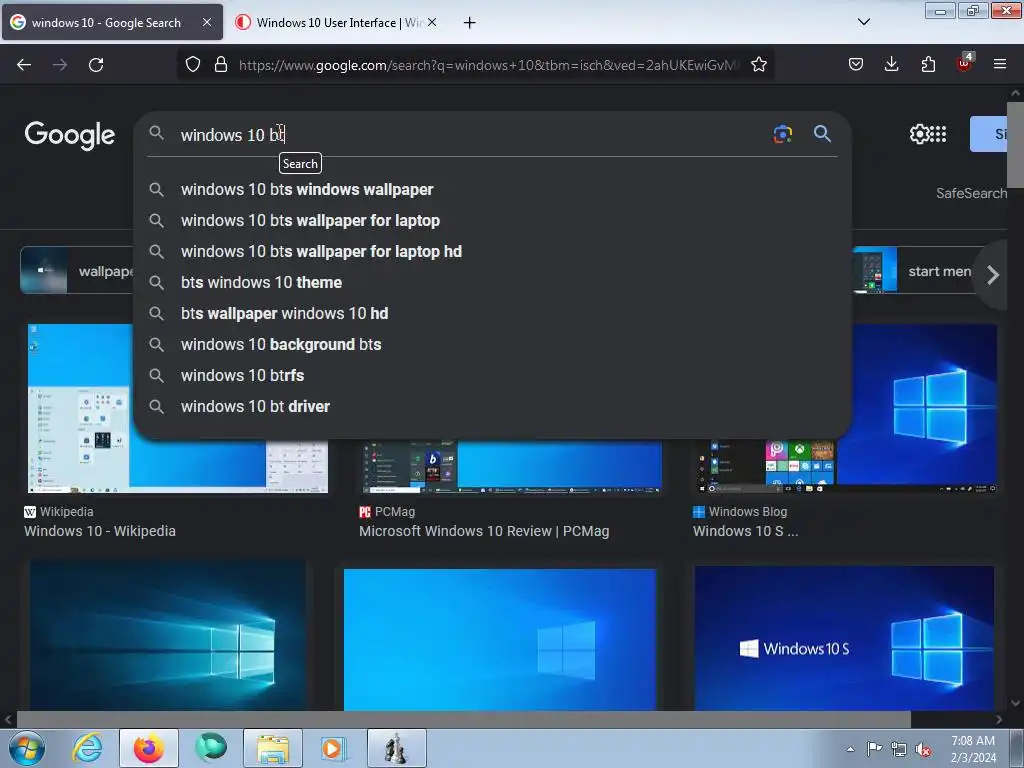Close the 'Windows 10 User Interface' tab
The image size is (1024, 768).
click(x=432, y=22)
